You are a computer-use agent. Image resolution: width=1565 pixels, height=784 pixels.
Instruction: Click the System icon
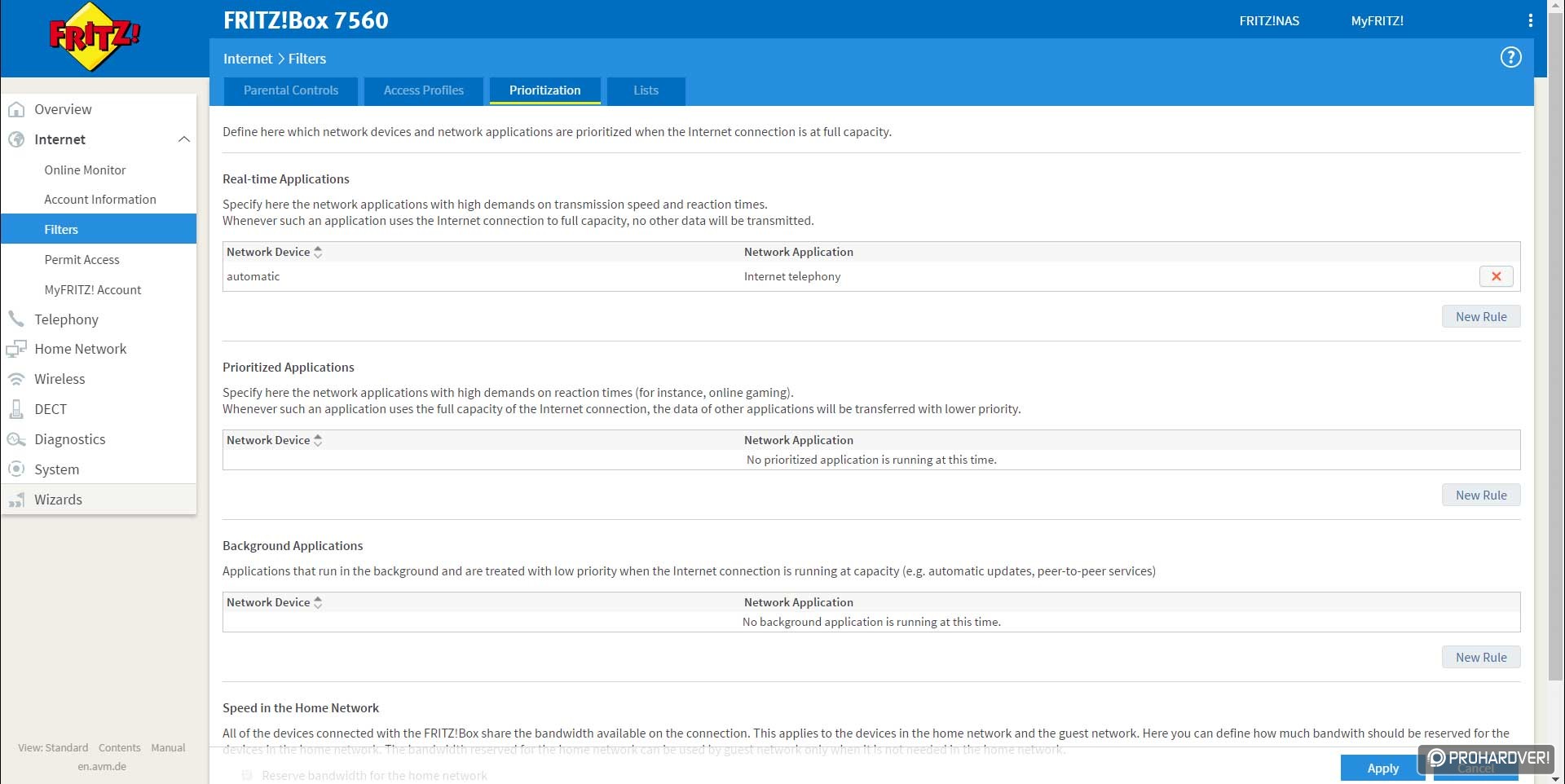click(x=16, y=469)
